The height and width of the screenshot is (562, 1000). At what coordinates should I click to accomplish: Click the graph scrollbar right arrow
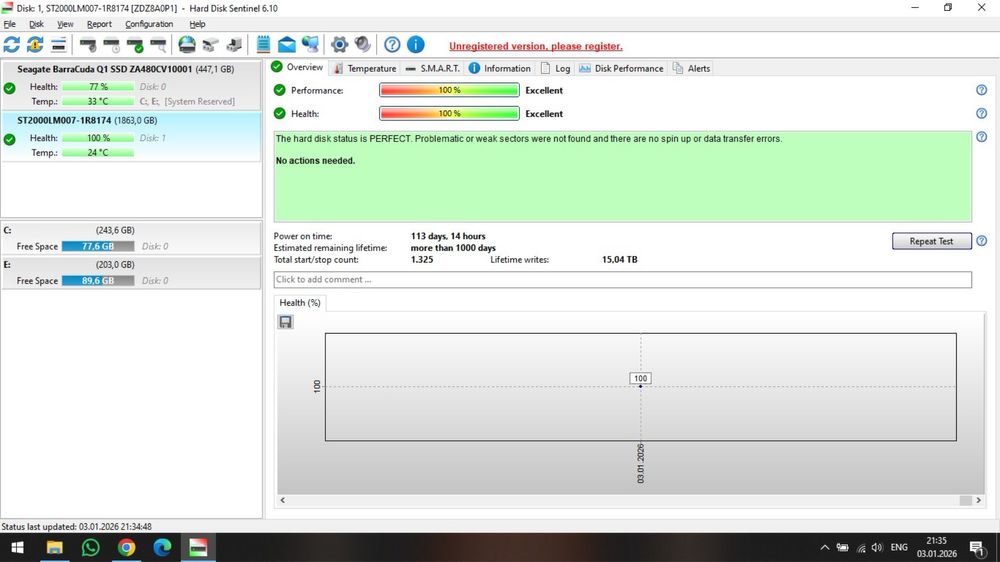[978, 500]
